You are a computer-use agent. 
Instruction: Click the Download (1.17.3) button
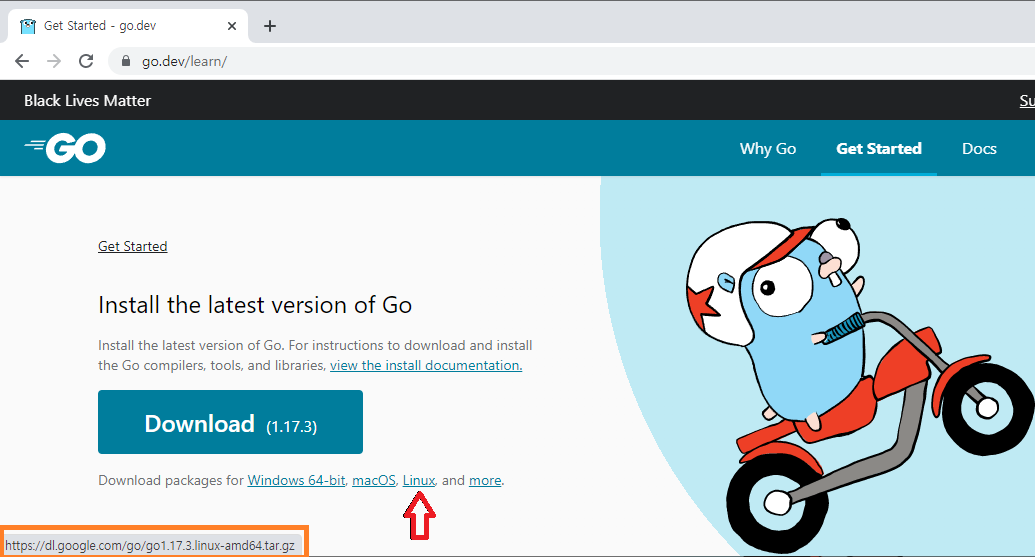[x=230, y=422]
